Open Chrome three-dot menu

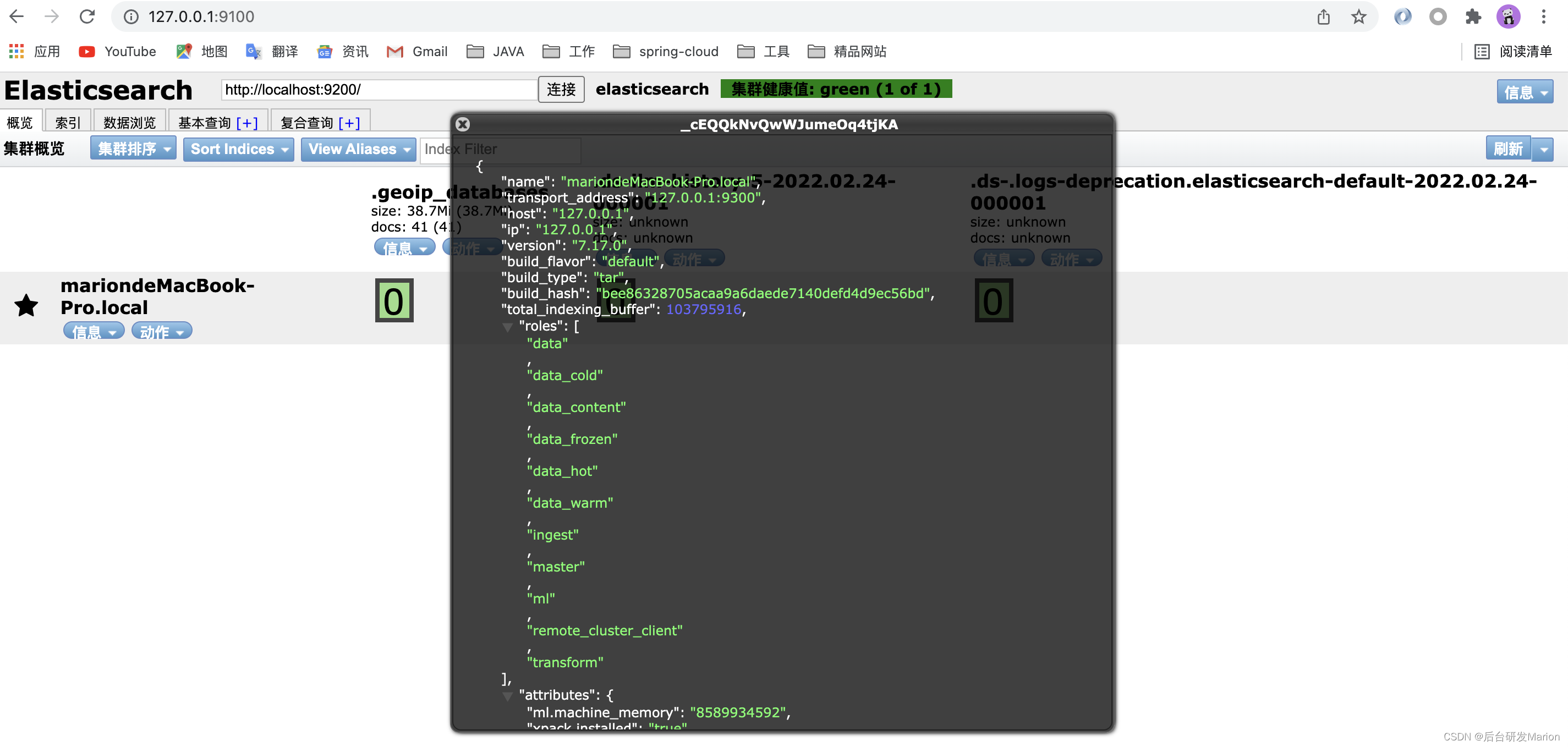click(1543, 17)
